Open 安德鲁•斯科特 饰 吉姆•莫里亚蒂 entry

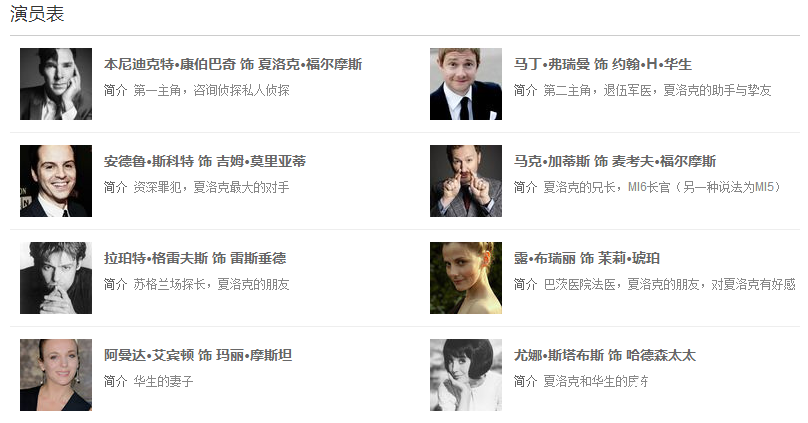tap(205, 161)
